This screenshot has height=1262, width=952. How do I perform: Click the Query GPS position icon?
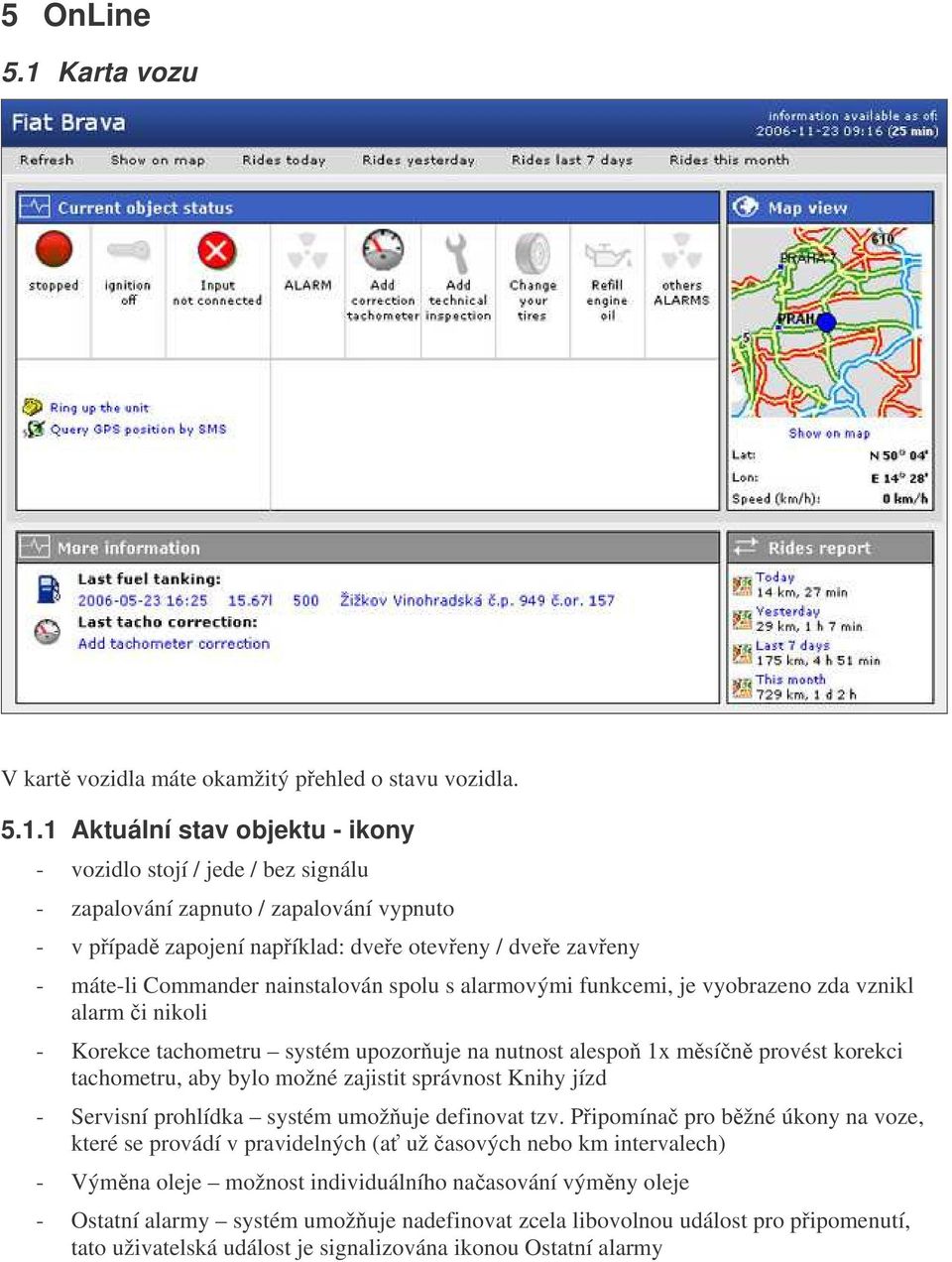pos(34,429)
